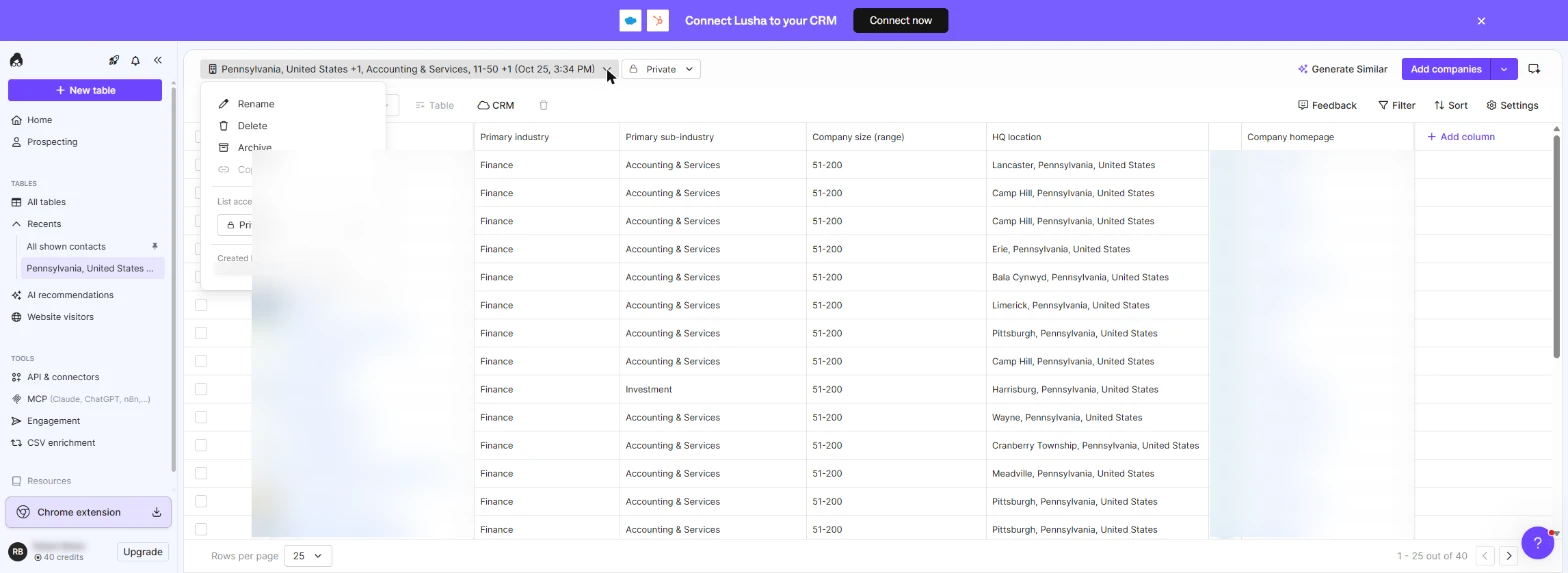Click the HubSpot icon in the banner
The height and width of the screenshot is (573, 1568).
(658, 20)
